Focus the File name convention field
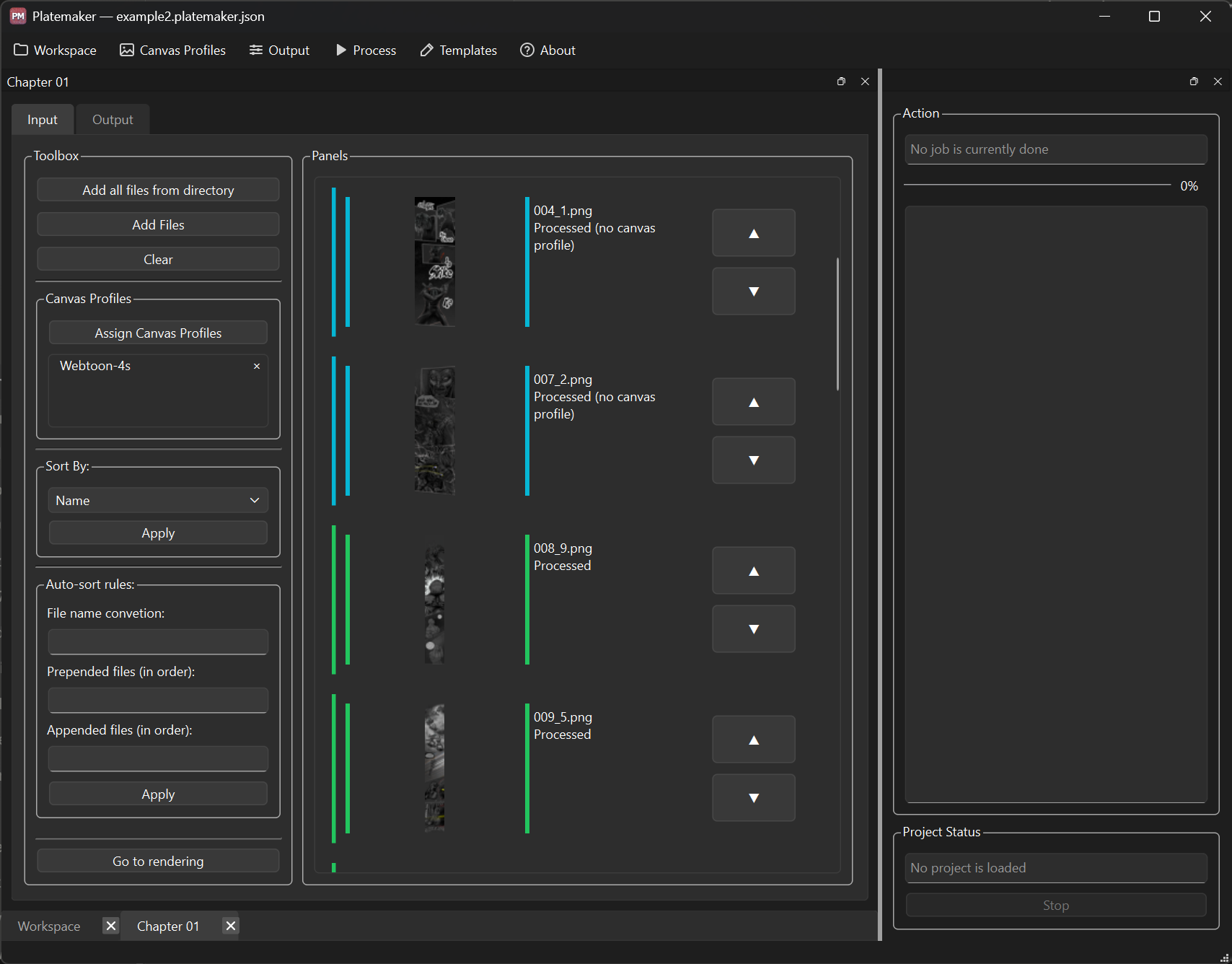1232x964 pixels. point(158,642)
